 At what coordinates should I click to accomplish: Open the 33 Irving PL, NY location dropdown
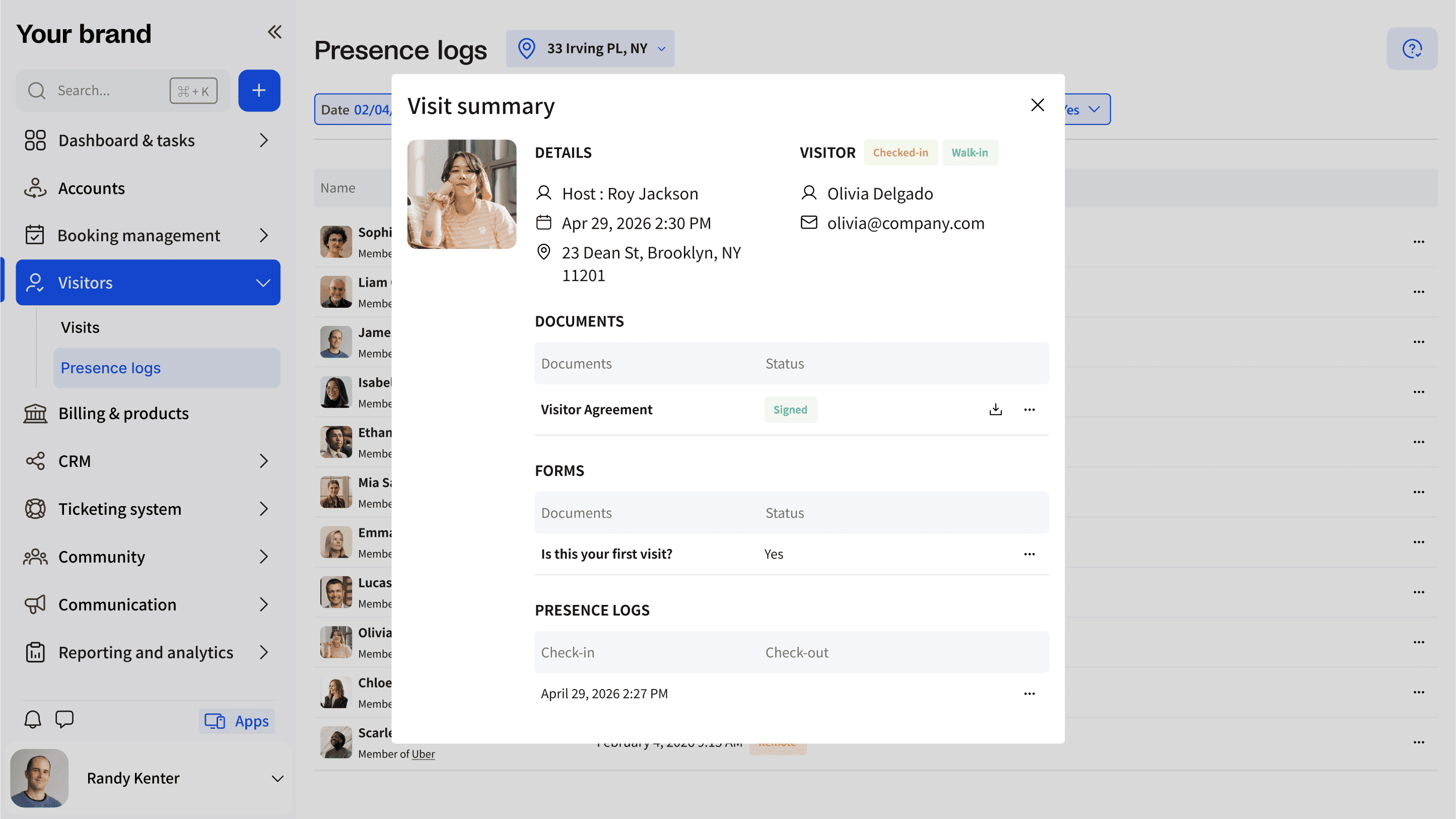pos(590,49)
